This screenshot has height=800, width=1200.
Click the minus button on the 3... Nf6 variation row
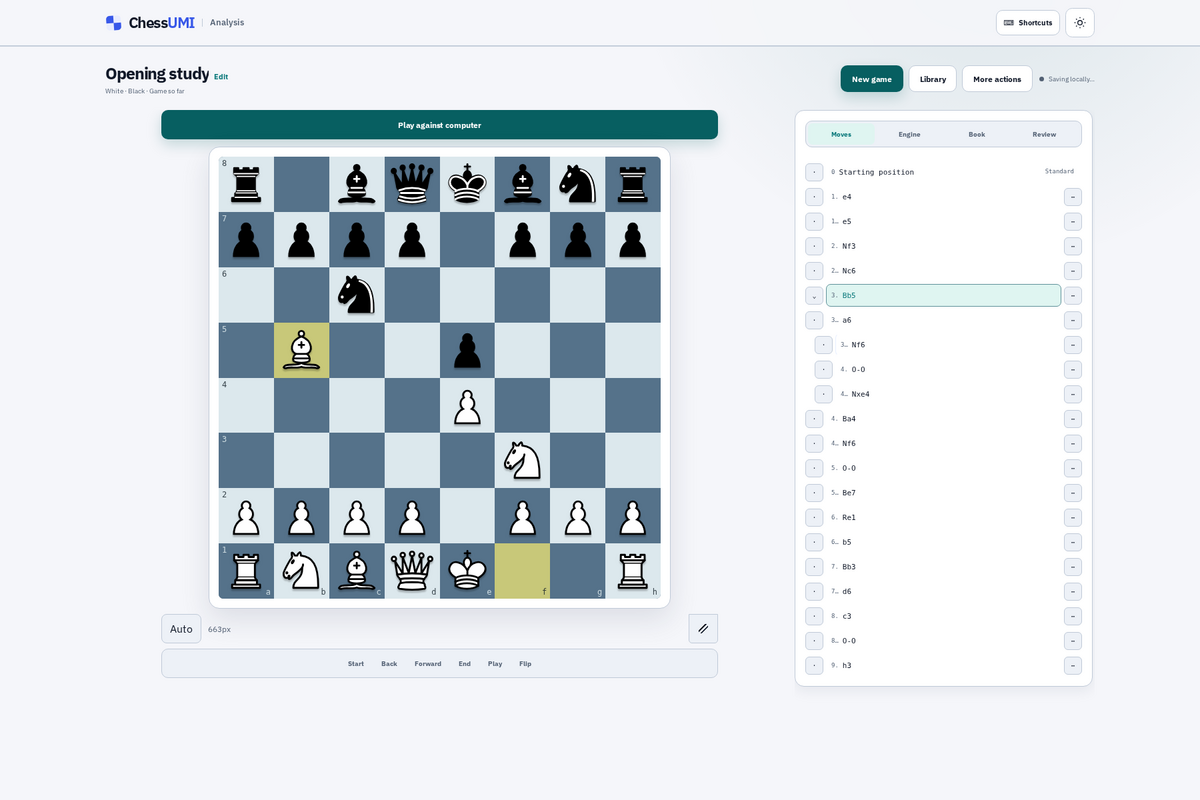pos(1072,345)
